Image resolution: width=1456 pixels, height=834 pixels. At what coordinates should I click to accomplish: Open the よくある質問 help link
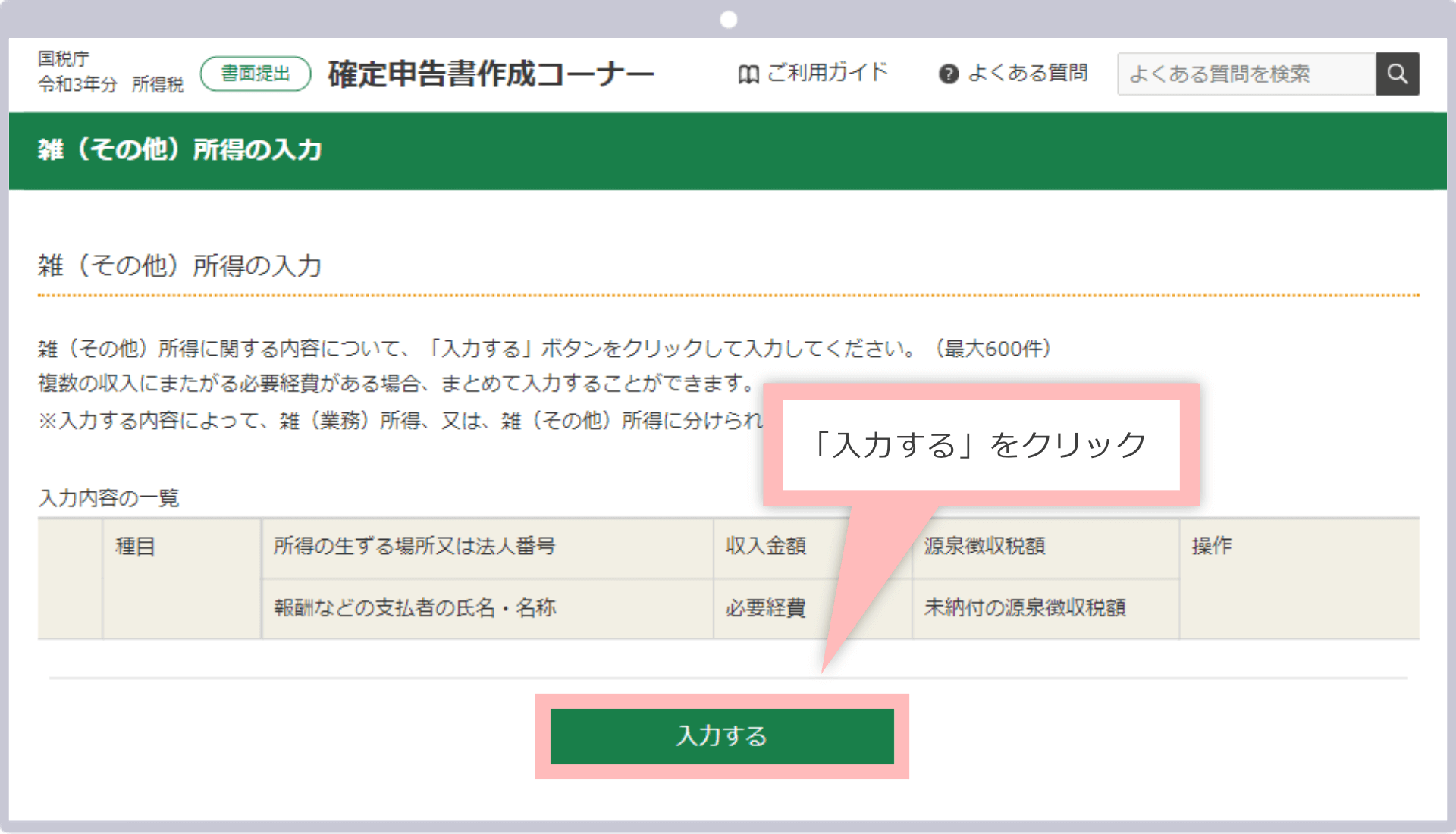[x=1029, y=74]
